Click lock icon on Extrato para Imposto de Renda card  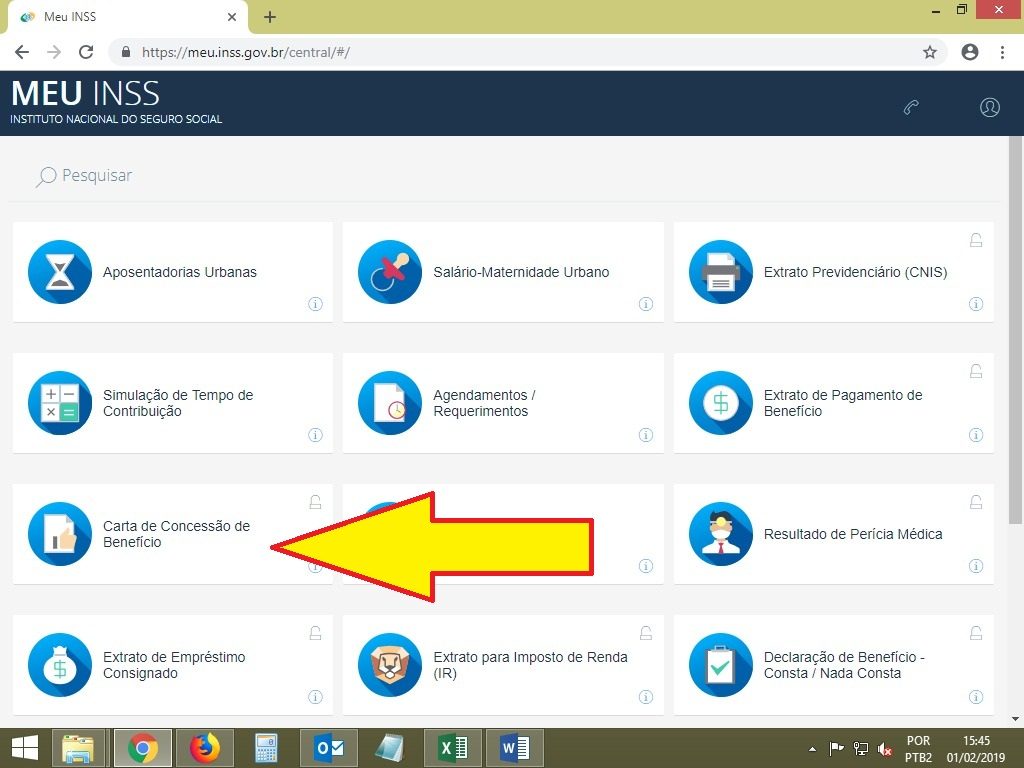click(x=646, y=633)
